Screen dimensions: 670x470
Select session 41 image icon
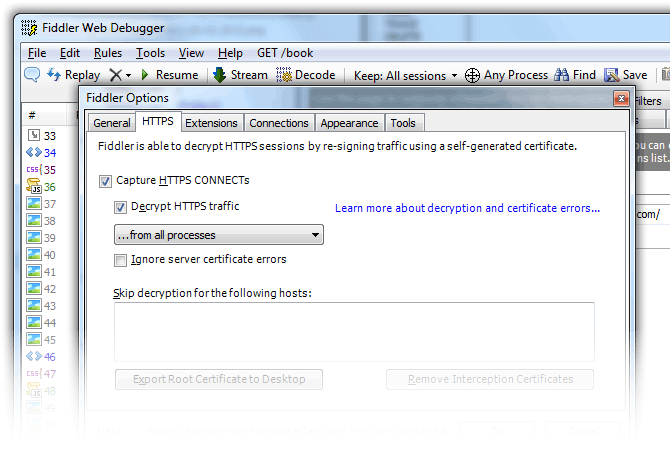pos(34,271)
